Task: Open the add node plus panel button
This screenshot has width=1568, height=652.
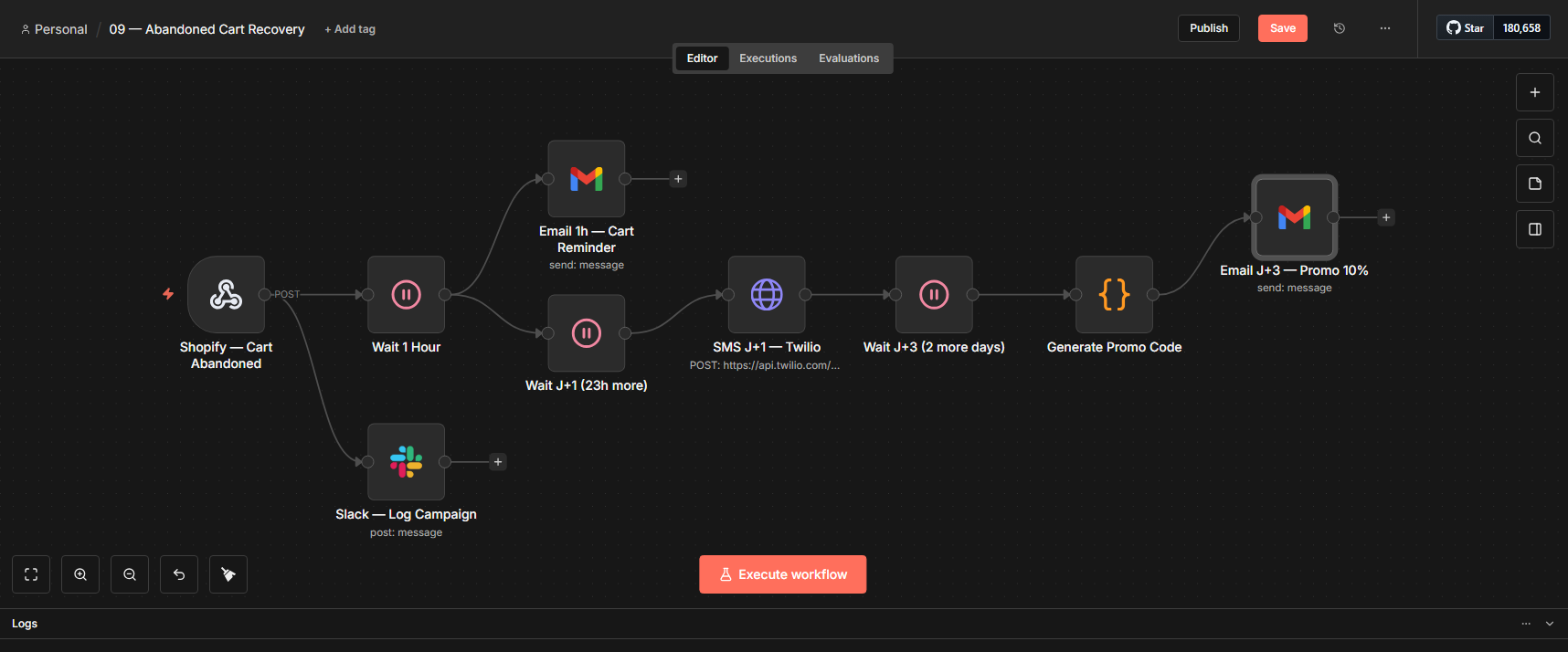Action: point(1535,92)
